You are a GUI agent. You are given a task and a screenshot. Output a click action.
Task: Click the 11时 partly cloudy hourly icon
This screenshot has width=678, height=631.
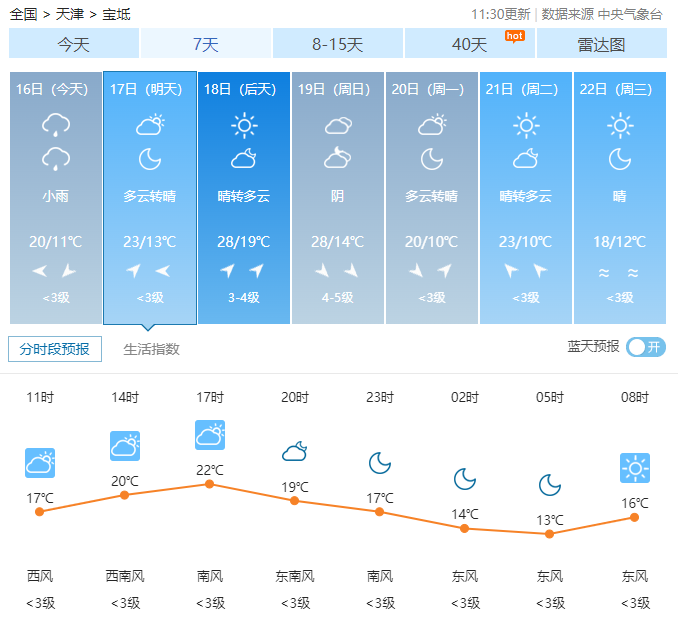click(x=40, y=463)
